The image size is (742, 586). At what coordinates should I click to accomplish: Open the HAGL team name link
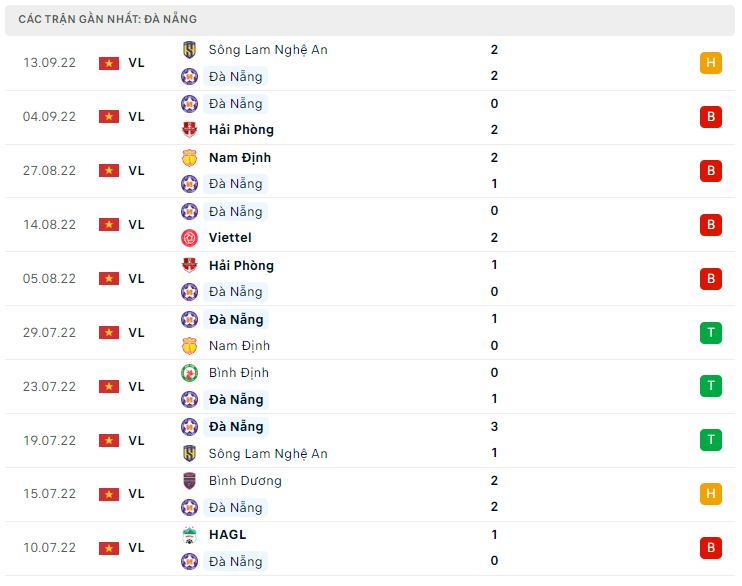click(227, 535)
